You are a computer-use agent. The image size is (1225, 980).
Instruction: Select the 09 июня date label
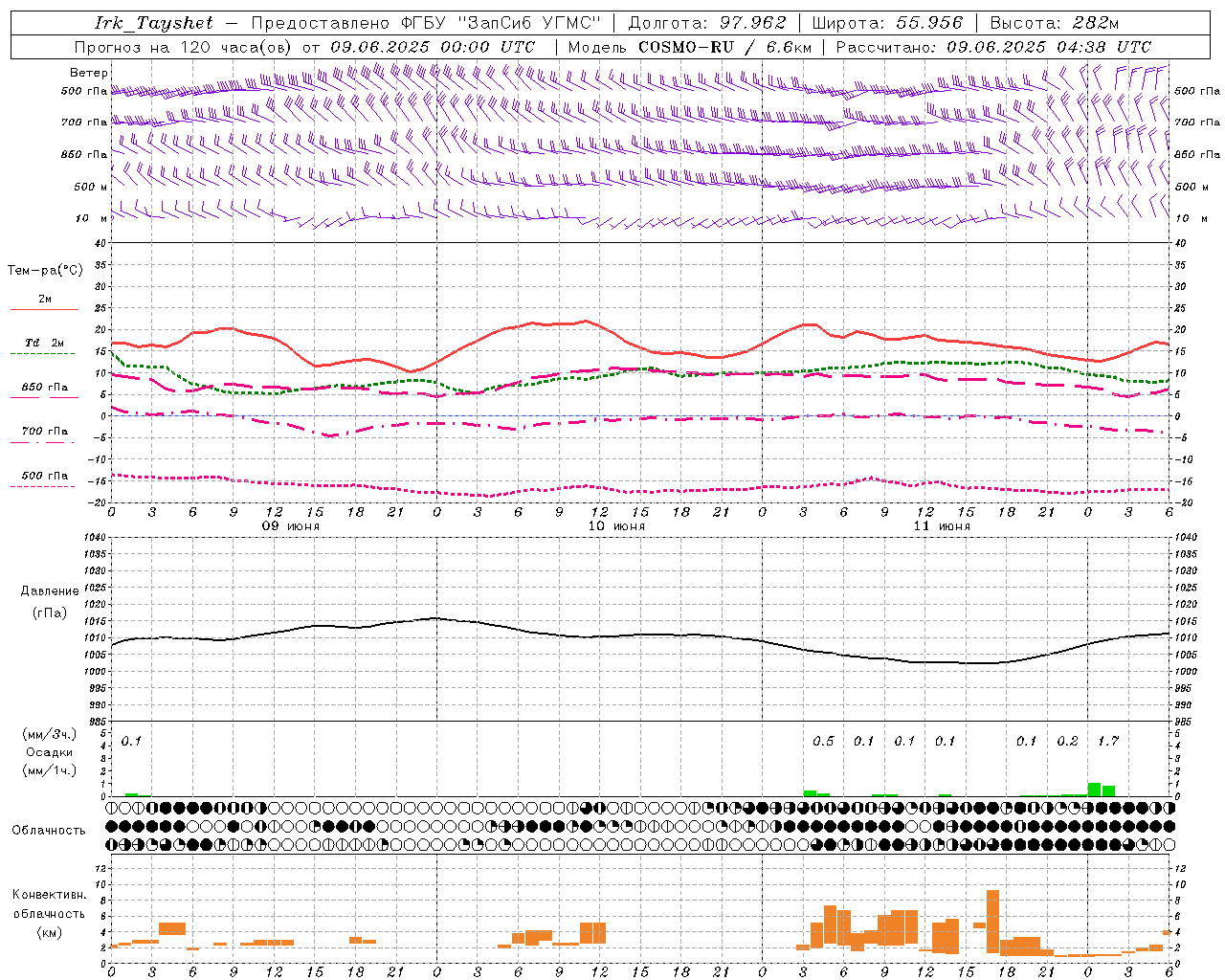click(x=291, y=526)
